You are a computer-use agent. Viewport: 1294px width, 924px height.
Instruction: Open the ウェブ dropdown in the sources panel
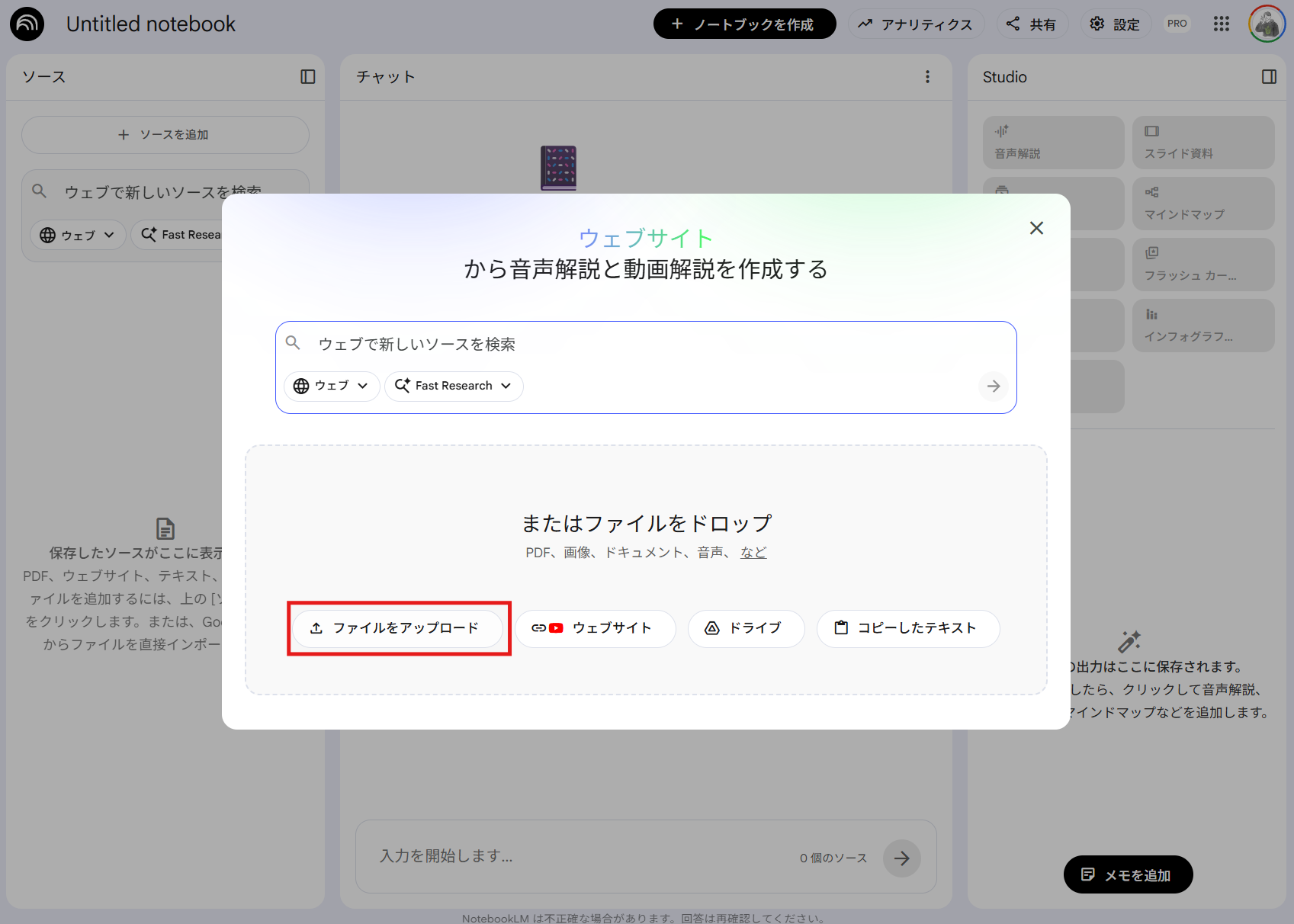click(77, 235)
